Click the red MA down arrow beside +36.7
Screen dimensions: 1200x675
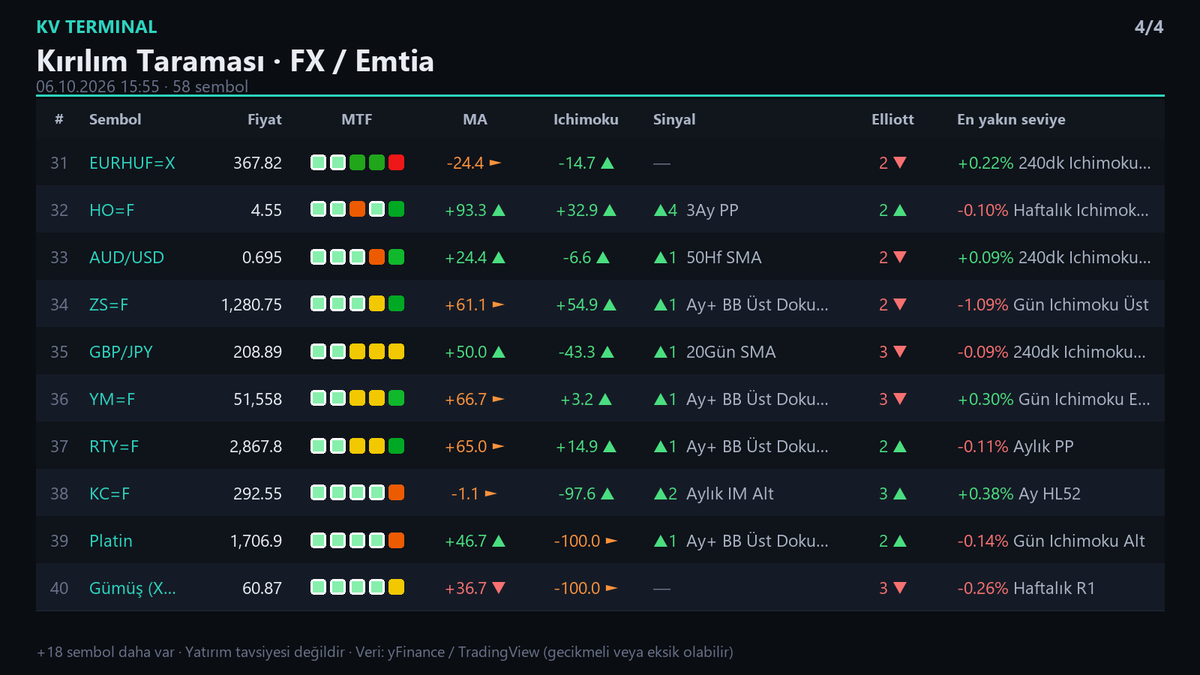[498, 589]
